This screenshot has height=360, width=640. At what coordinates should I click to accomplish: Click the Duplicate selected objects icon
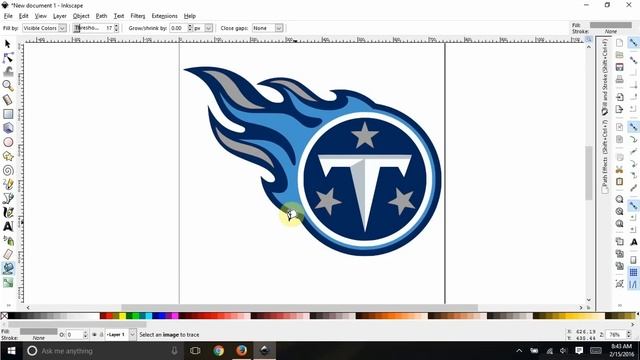[619, 242]
